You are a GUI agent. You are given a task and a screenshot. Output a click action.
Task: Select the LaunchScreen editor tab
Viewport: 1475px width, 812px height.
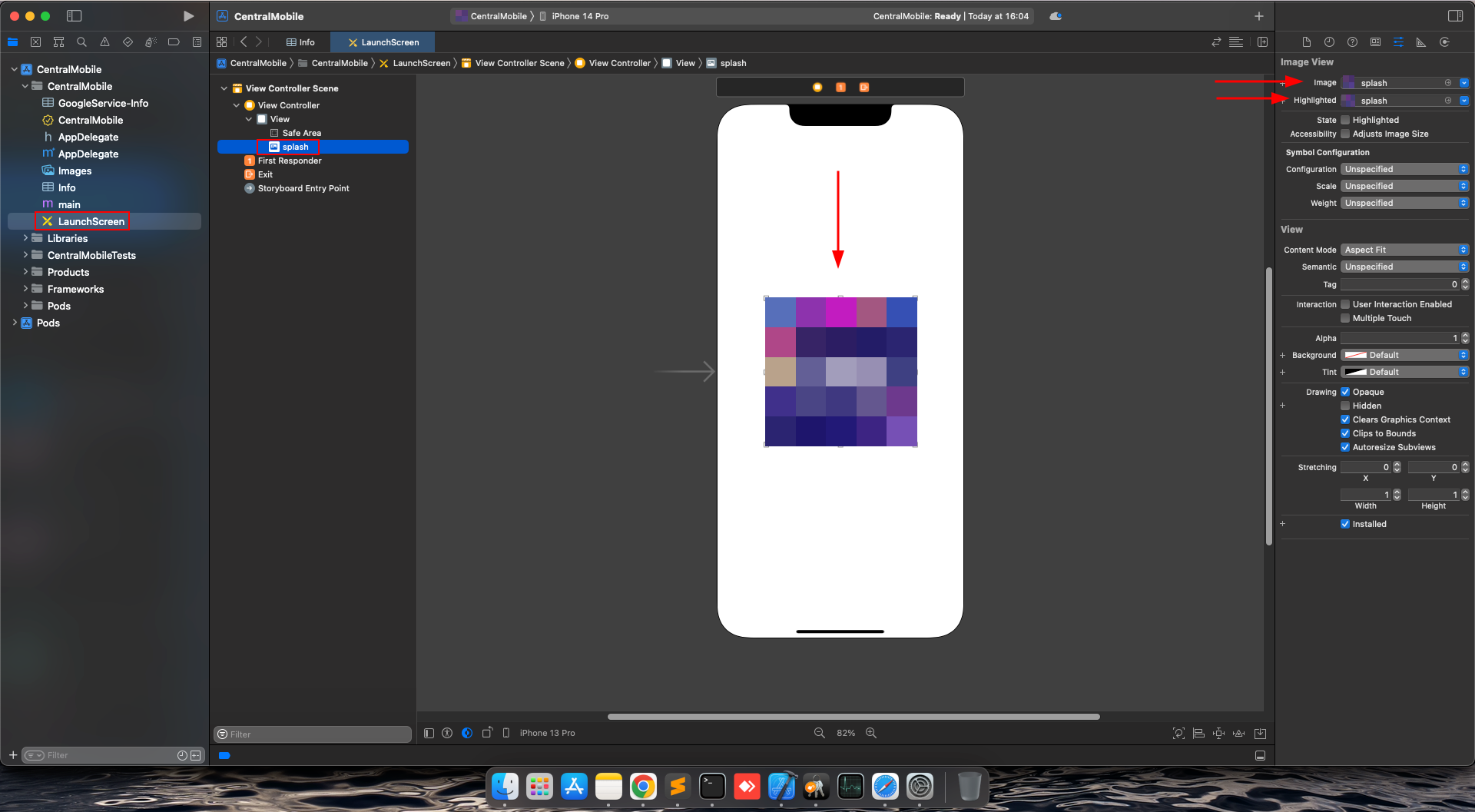383,42
